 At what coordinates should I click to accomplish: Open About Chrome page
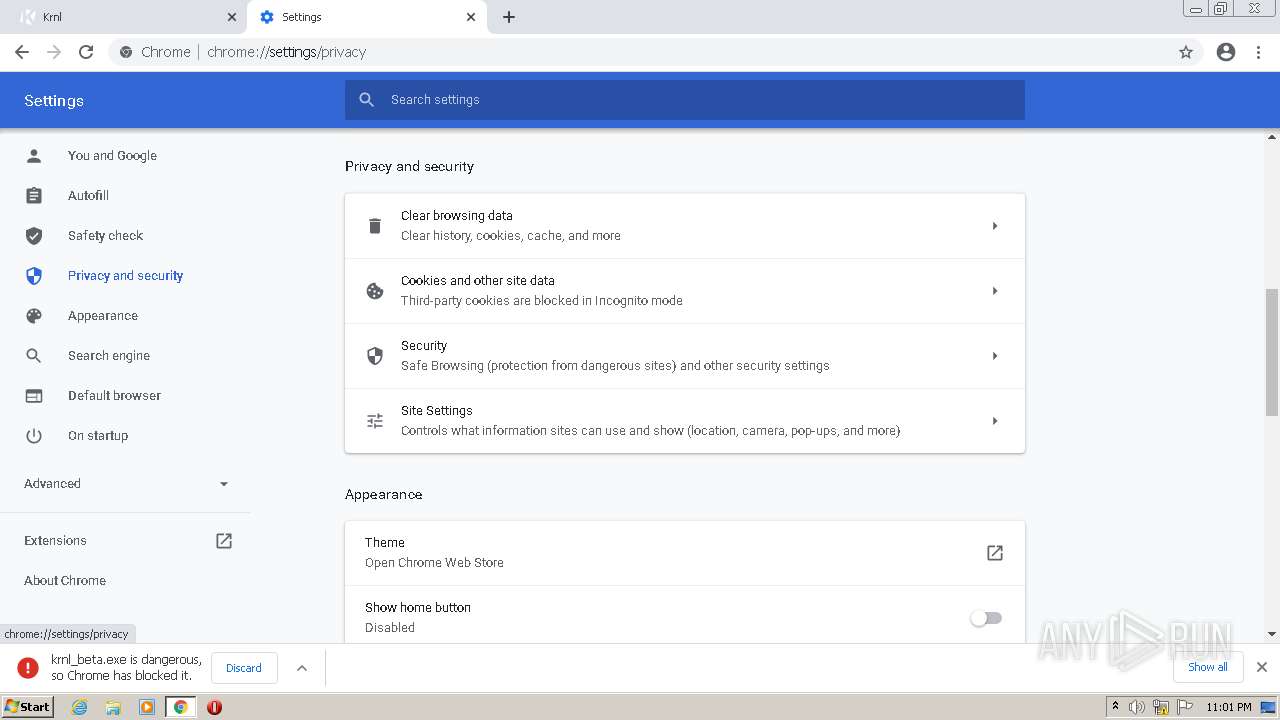tap(65, 580)
